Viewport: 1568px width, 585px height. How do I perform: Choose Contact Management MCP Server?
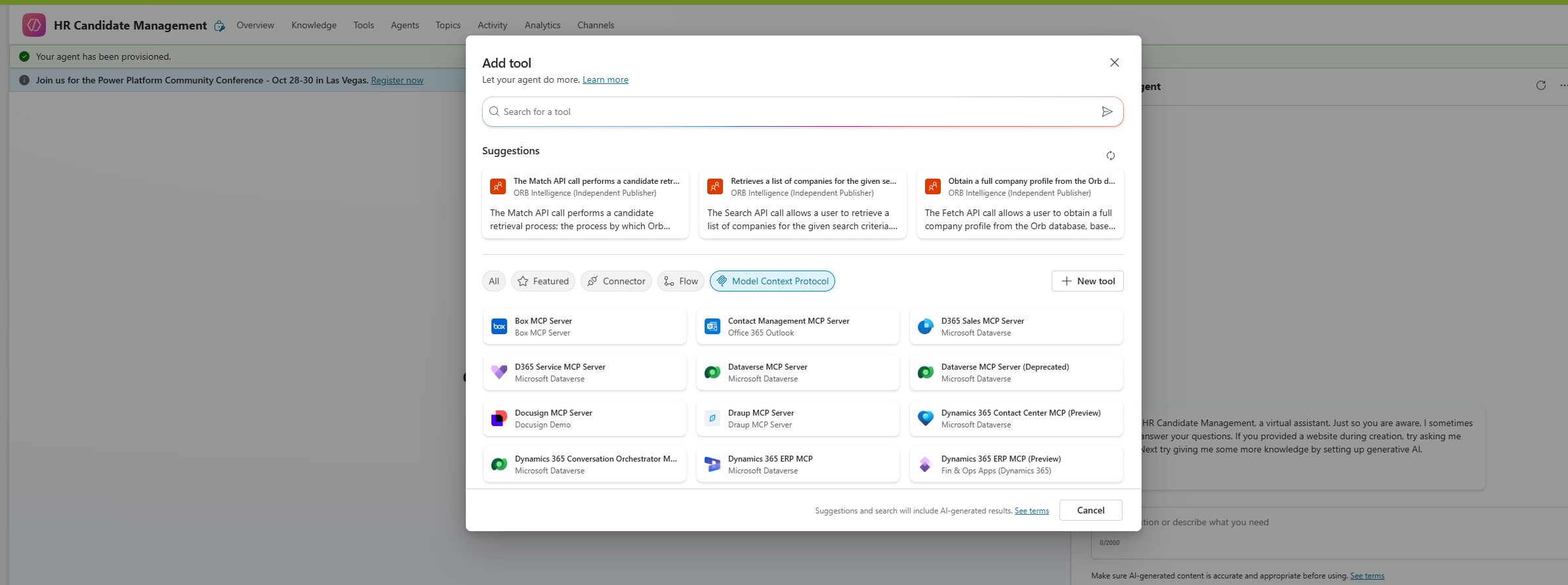[797, 327]
